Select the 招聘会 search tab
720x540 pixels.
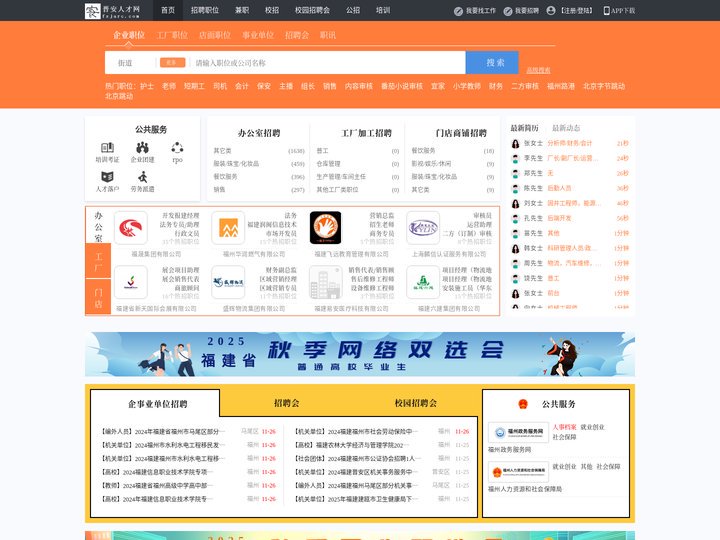(x=297, y=35)
